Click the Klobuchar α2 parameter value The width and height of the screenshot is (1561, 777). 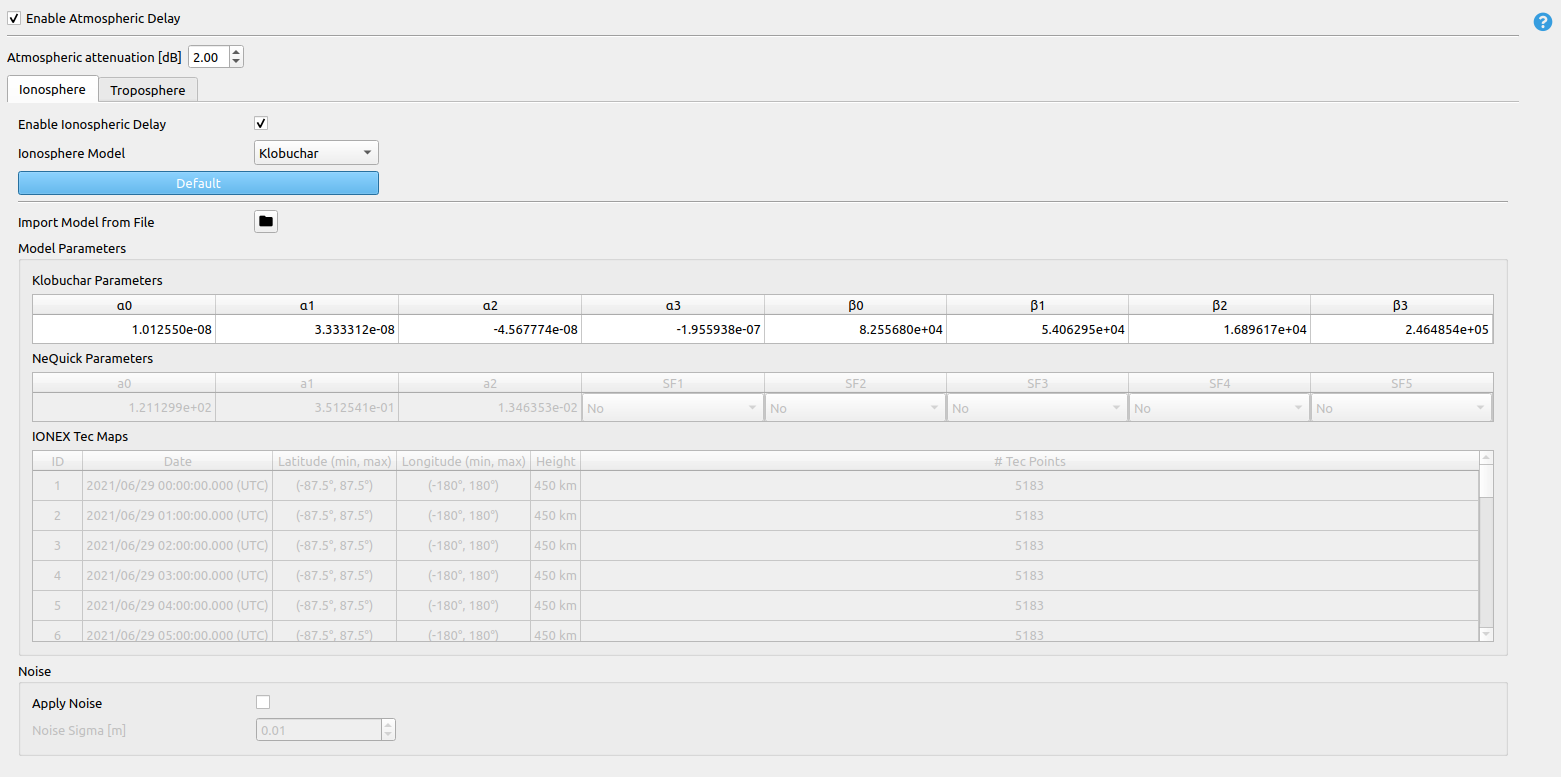pyautogui.click(x=489, y=329)
